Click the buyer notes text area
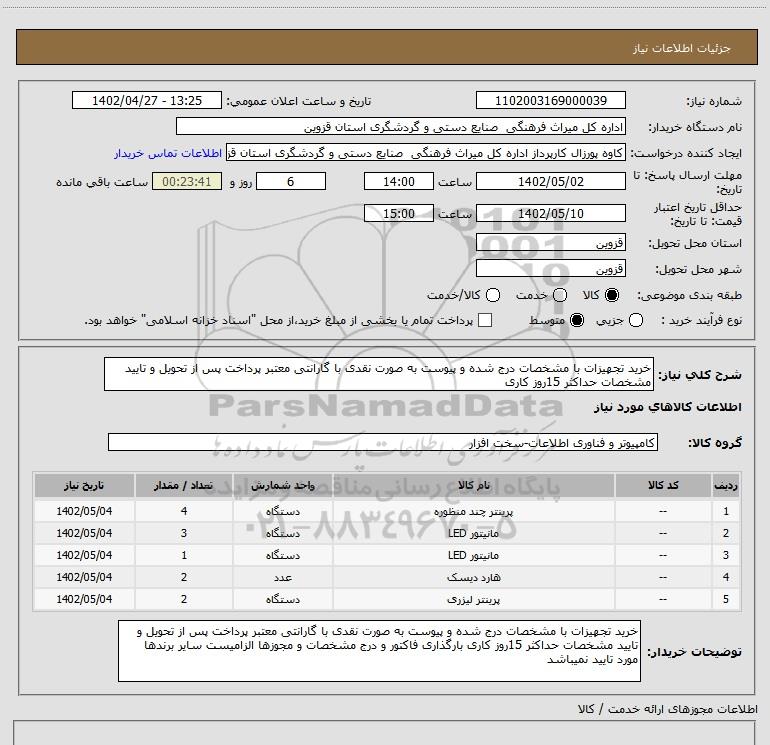The image size is (770, 745). click(x=379, y=651)
